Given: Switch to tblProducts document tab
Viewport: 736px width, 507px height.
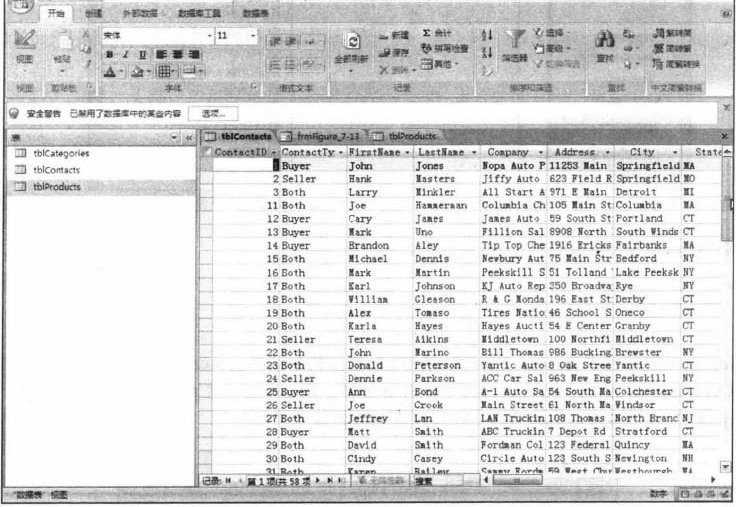Looking at the screenshot, I should pos(406,137).
